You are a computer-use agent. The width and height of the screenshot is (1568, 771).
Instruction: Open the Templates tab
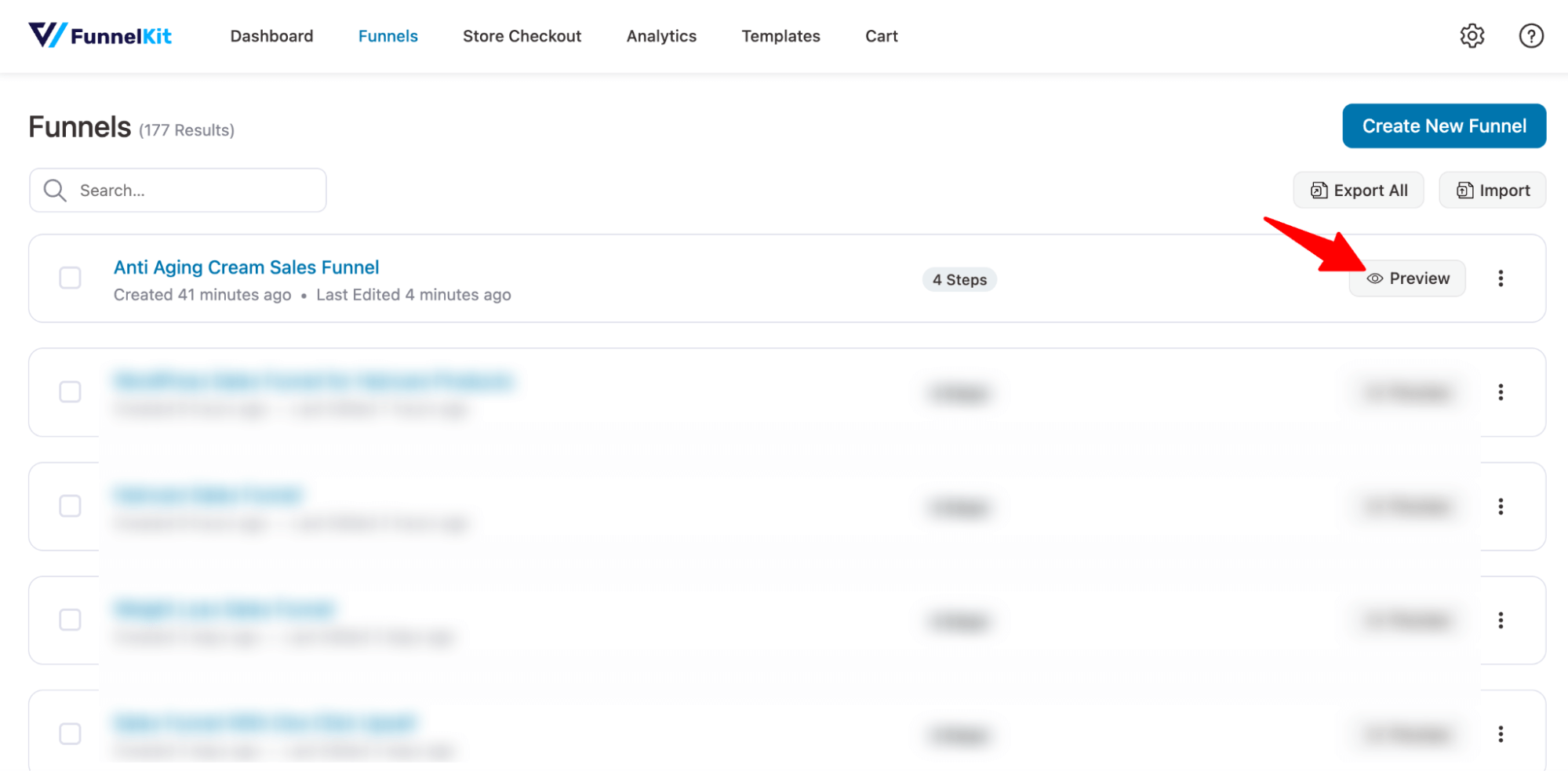pyautogui.click(x=780, y=36)
